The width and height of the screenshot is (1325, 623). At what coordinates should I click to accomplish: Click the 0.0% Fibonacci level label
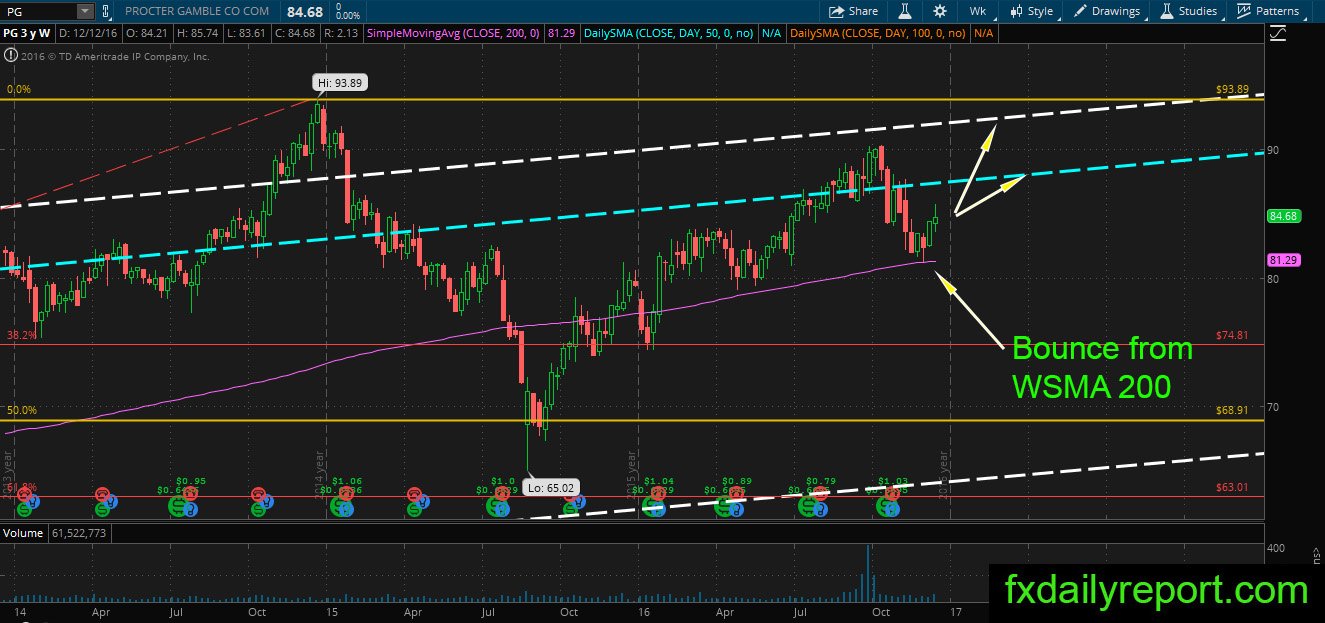[18, 89]
